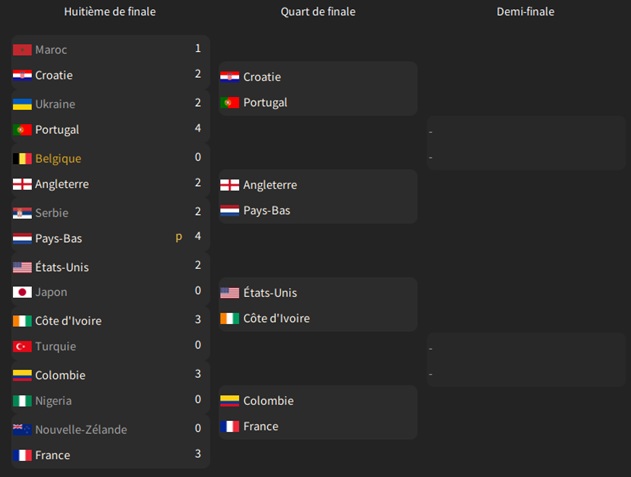Click the Nouvelle-Zélande flag icon

pos(22,430)
